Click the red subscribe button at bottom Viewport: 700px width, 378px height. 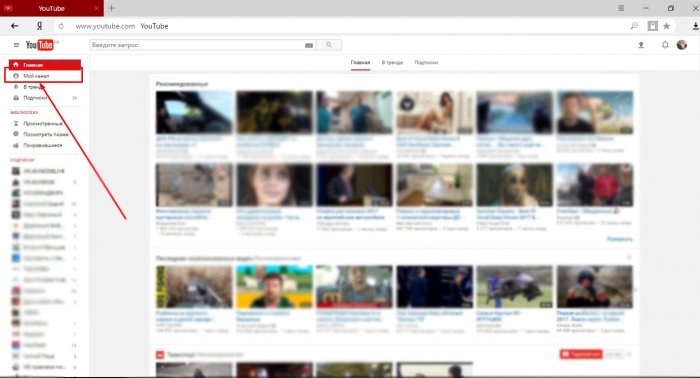point(581,354)
